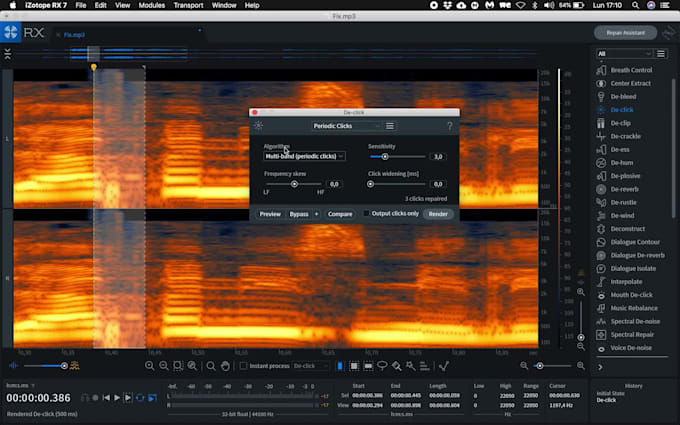680x425 pixels.
Task: Select De-click entry in History
Action: tap(606, 400)
